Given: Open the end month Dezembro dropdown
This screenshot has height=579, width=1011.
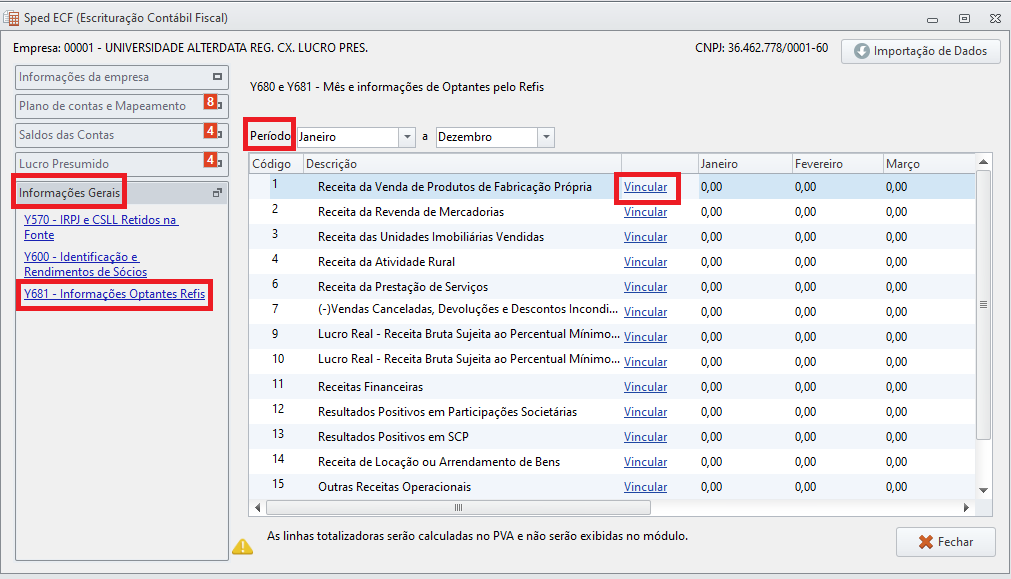Looking at the screenshot, I should pos(546,137).
